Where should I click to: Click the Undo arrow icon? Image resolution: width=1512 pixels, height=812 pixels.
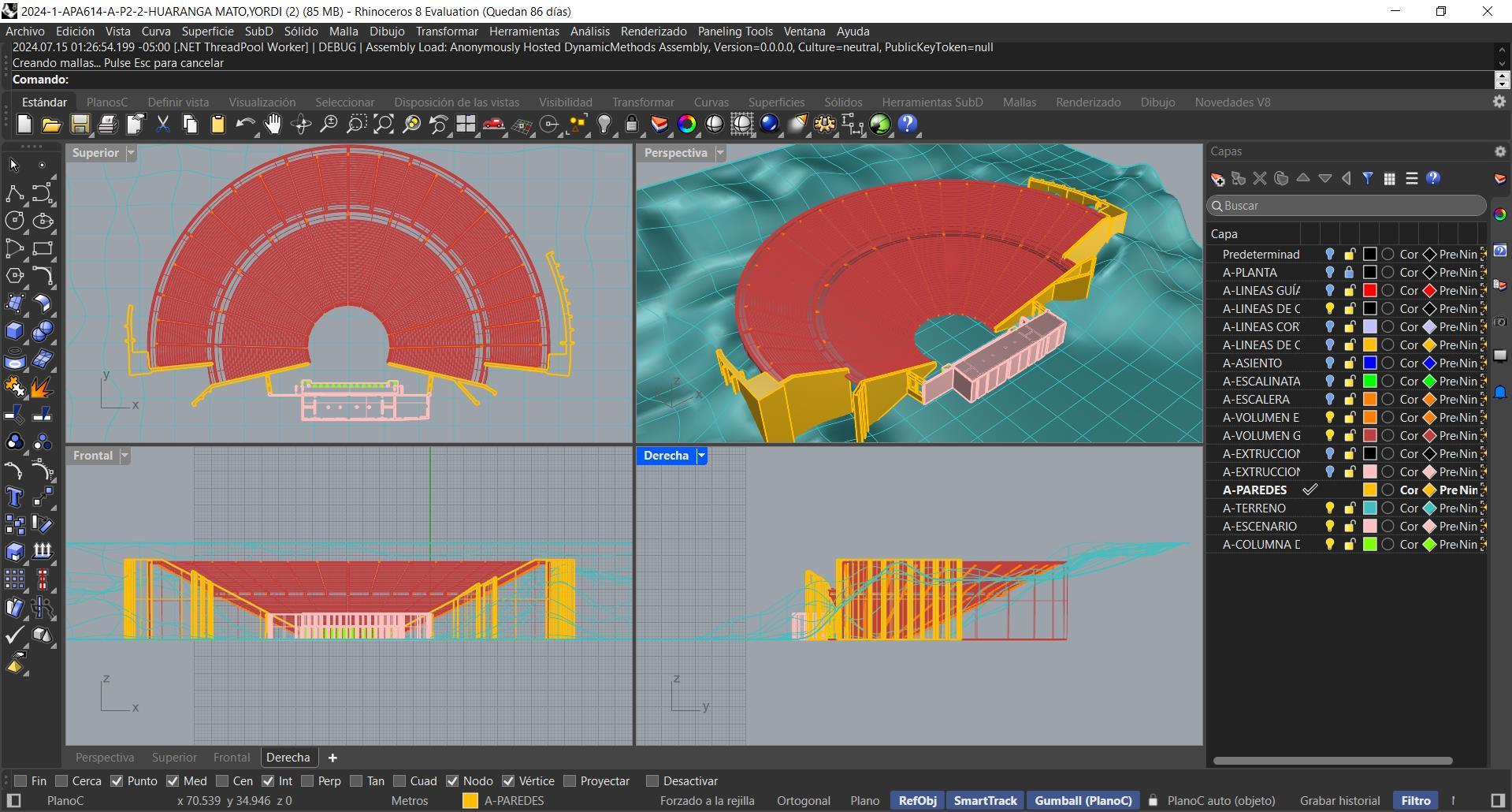point(244,125)
